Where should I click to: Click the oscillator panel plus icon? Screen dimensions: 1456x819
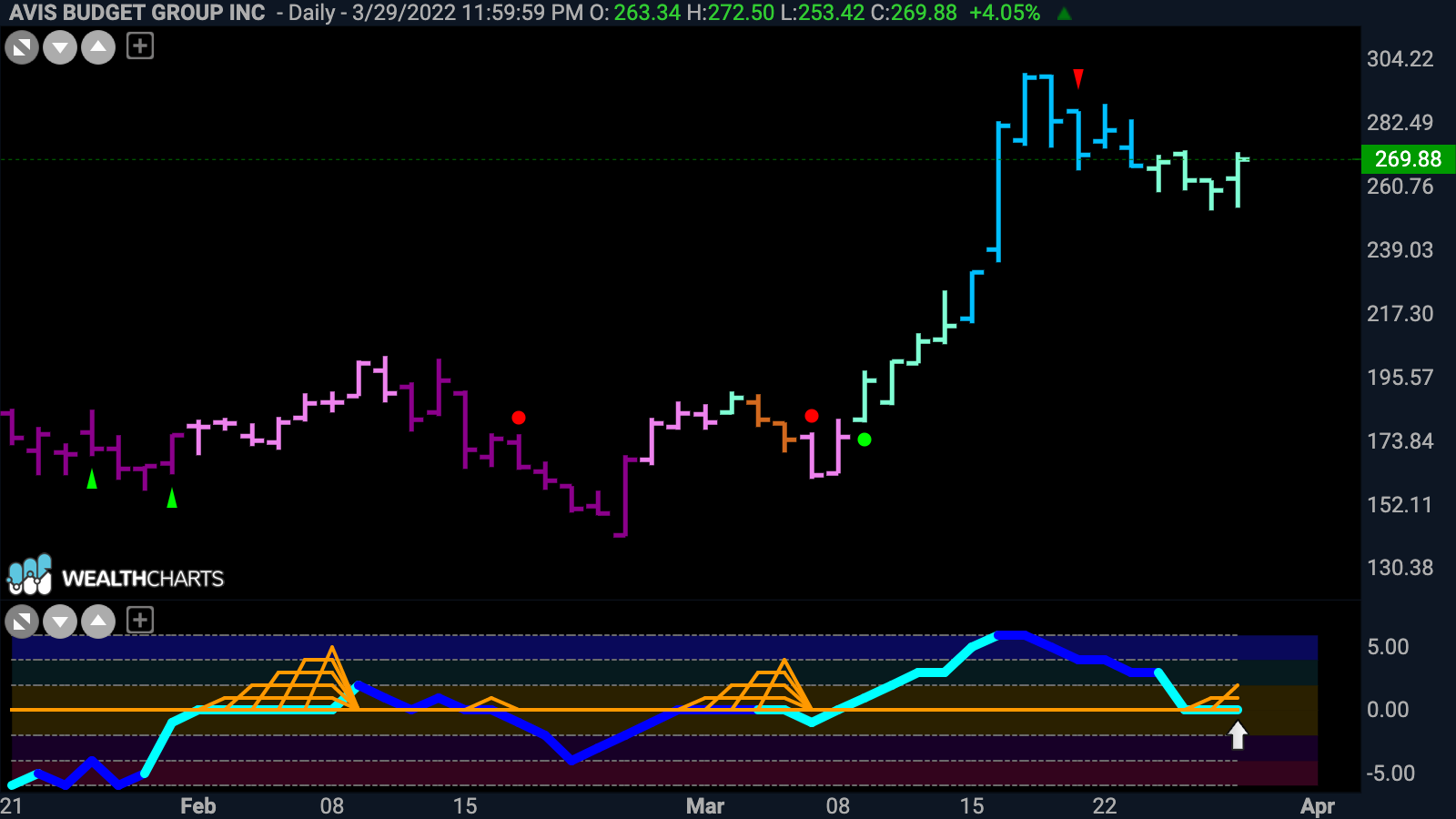click(140, 621)
